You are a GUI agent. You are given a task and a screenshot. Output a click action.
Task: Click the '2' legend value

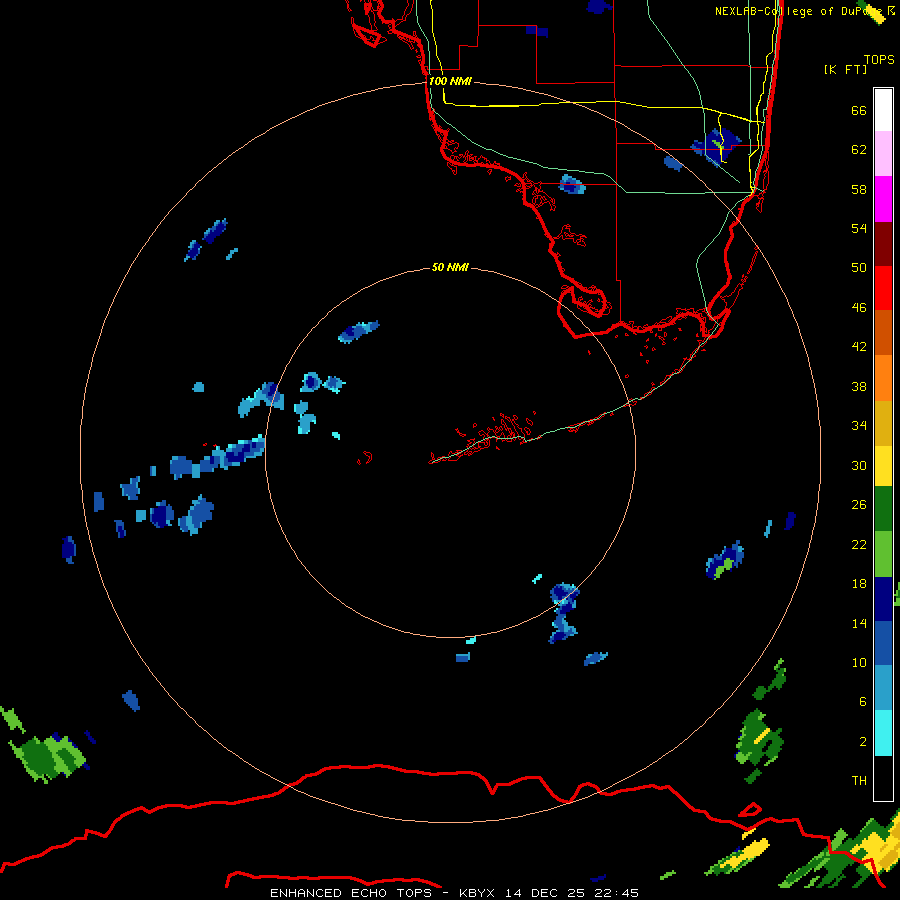(863, 742)
